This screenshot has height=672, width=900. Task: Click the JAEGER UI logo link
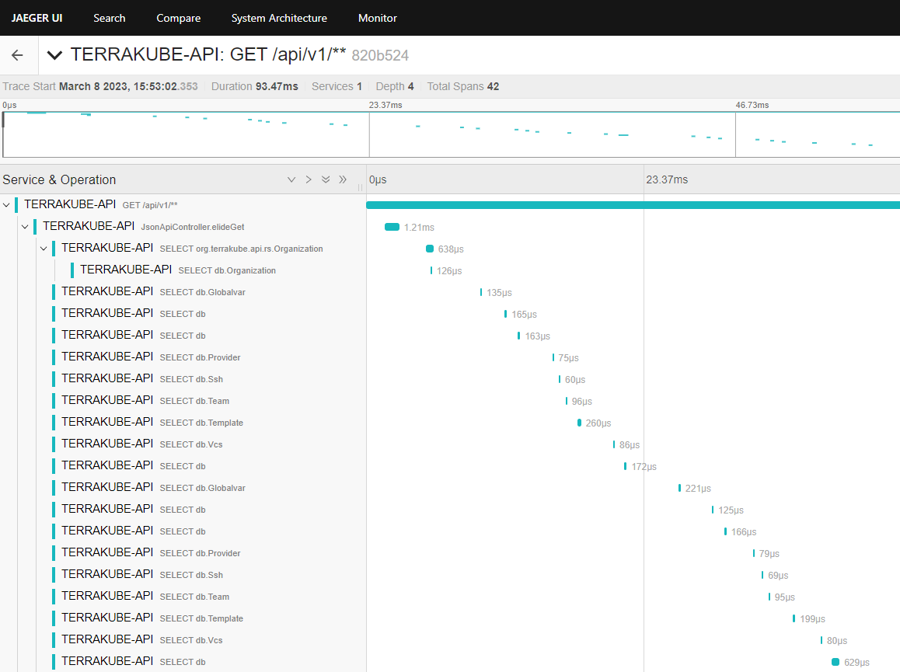[37, 18]
